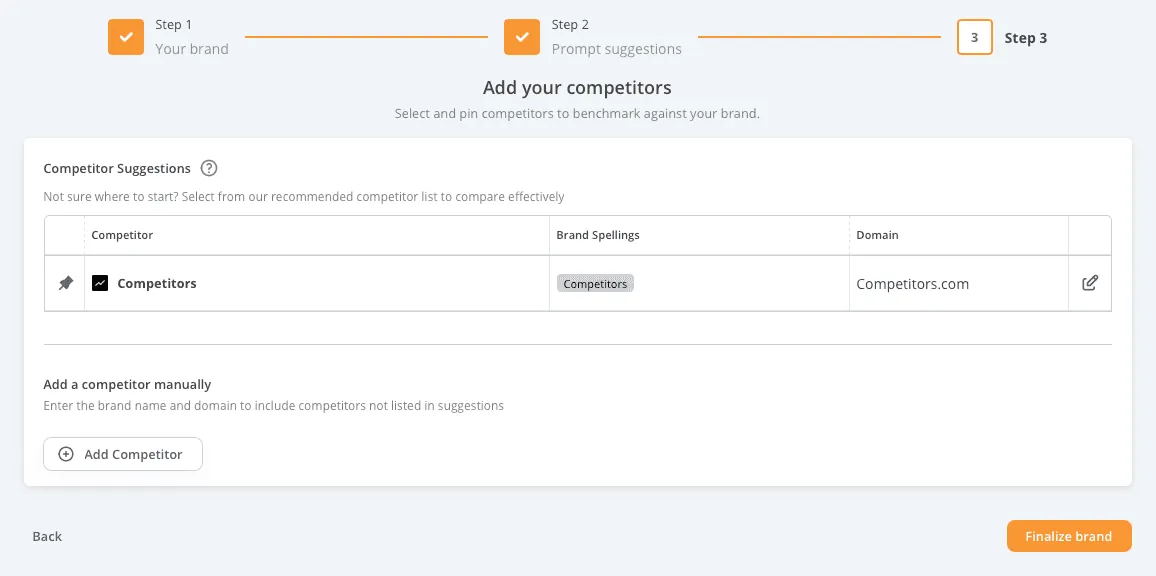Click the Step 1 orange checkmark icon
This screenshot has width=1156, height=576.
click(126, 37)
